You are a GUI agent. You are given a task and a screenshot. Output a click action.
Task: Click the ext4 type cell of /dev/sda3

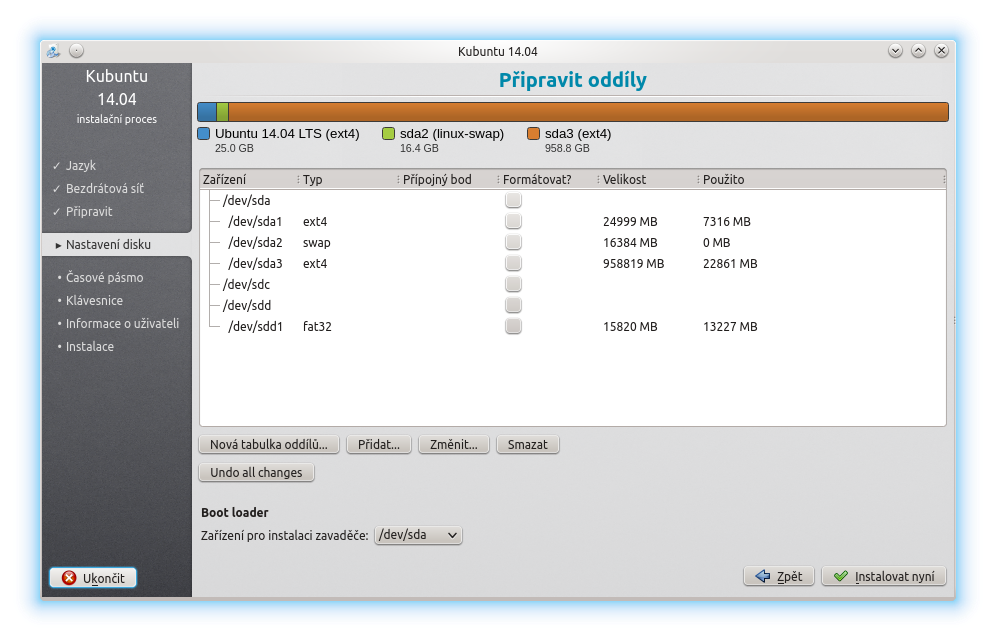tap(315, 264)
